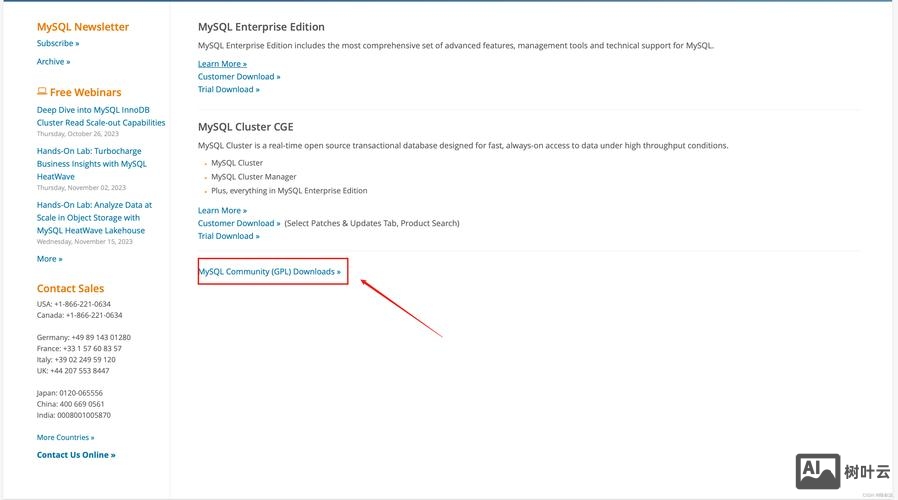
Task: Open Customer Download for MySQL Cluster CGE
Action: click(239, 224)
